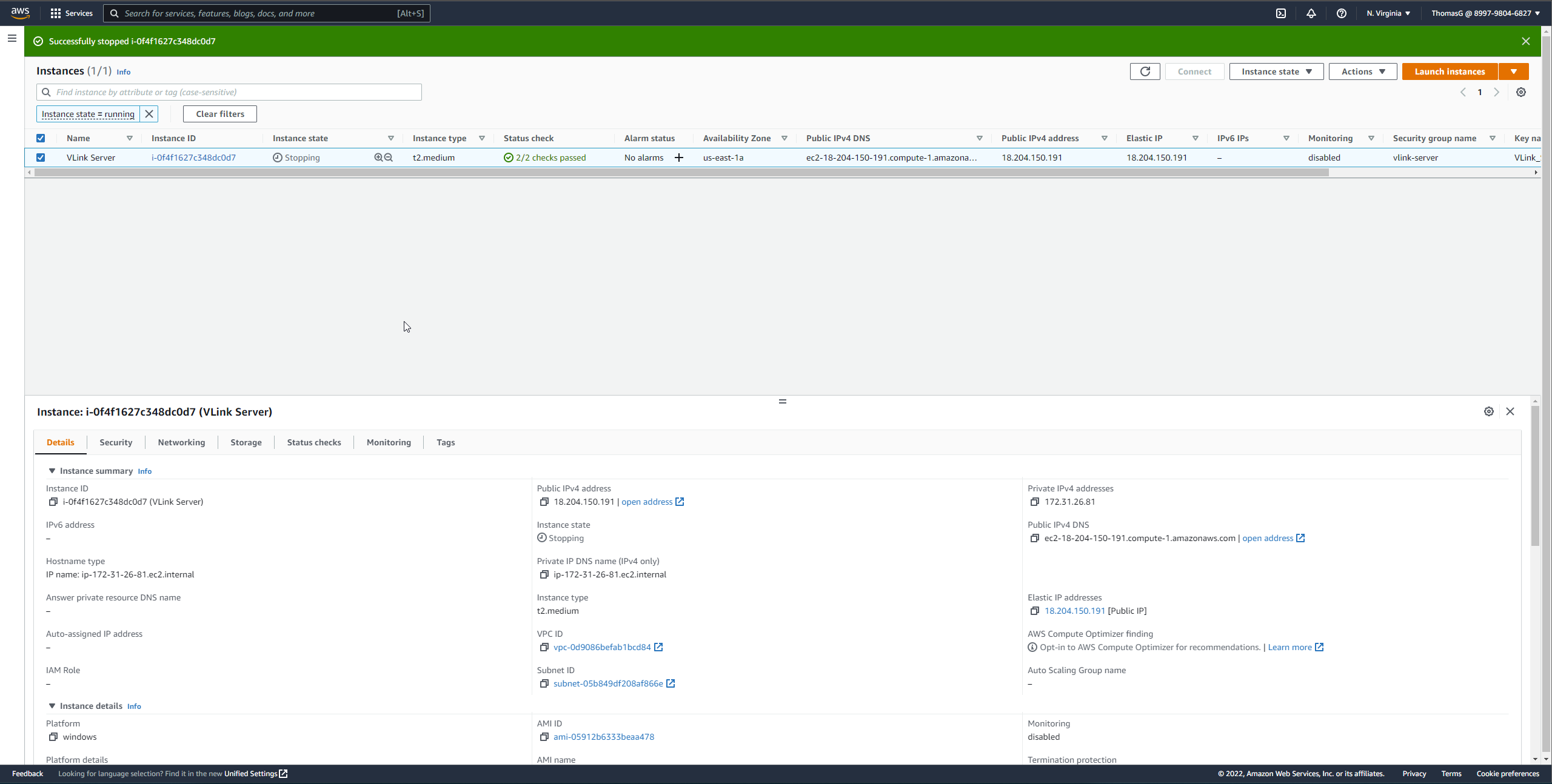Click the disabled Connect button

click(x=1194, y=71)
